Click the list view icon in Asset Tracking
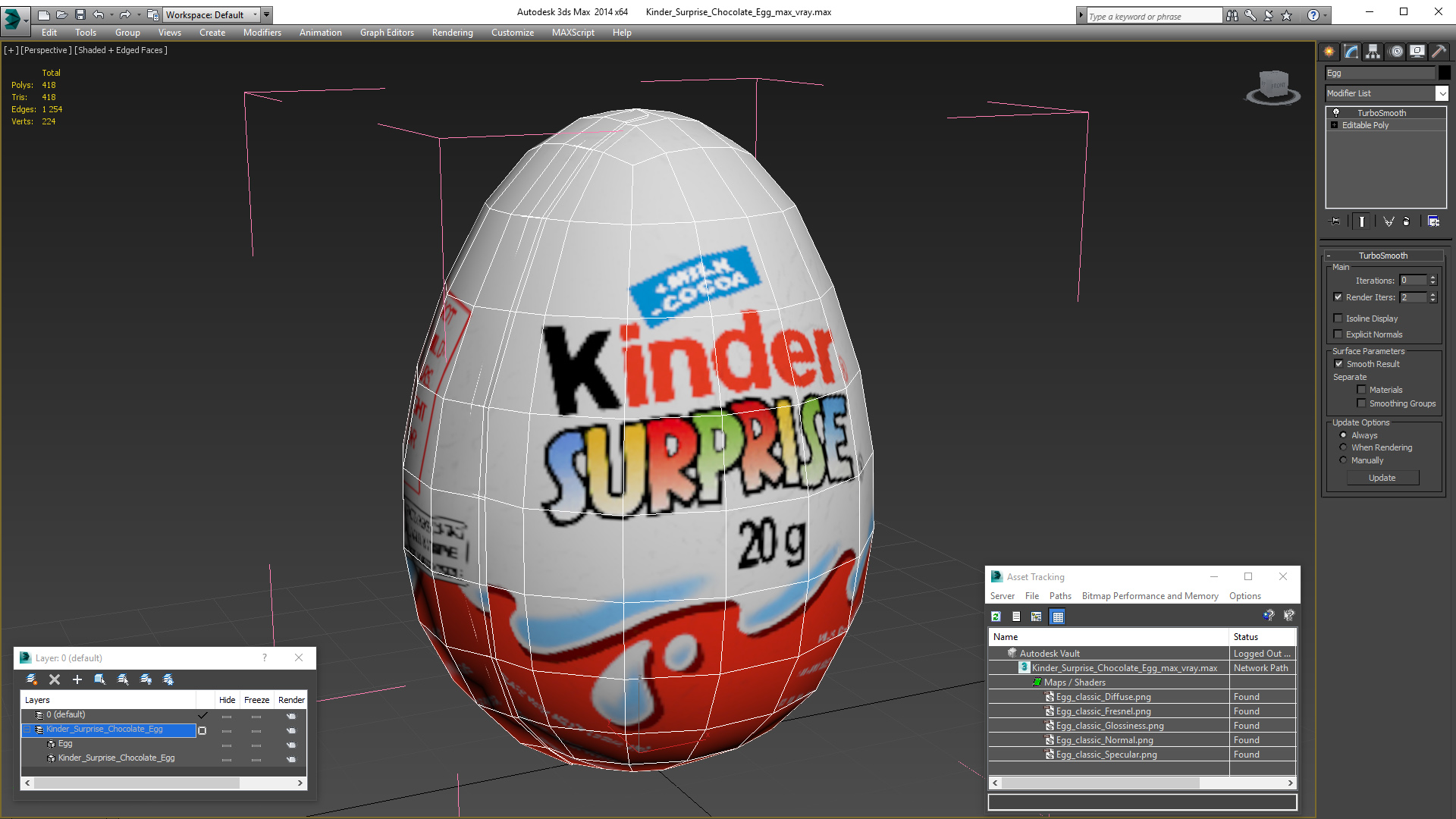 (1016, 617)
